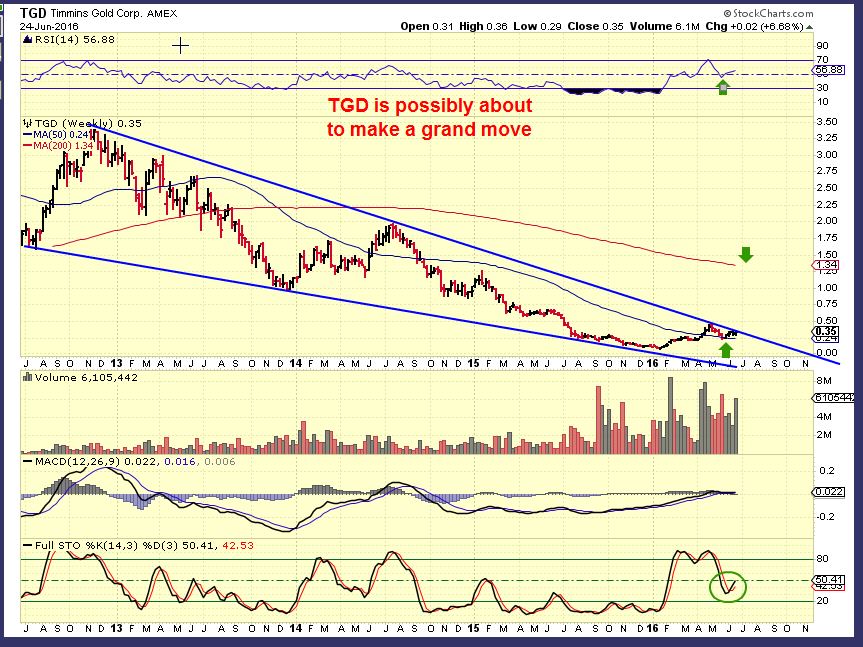Click the Volume 6.1M header value

coord(664,26)
